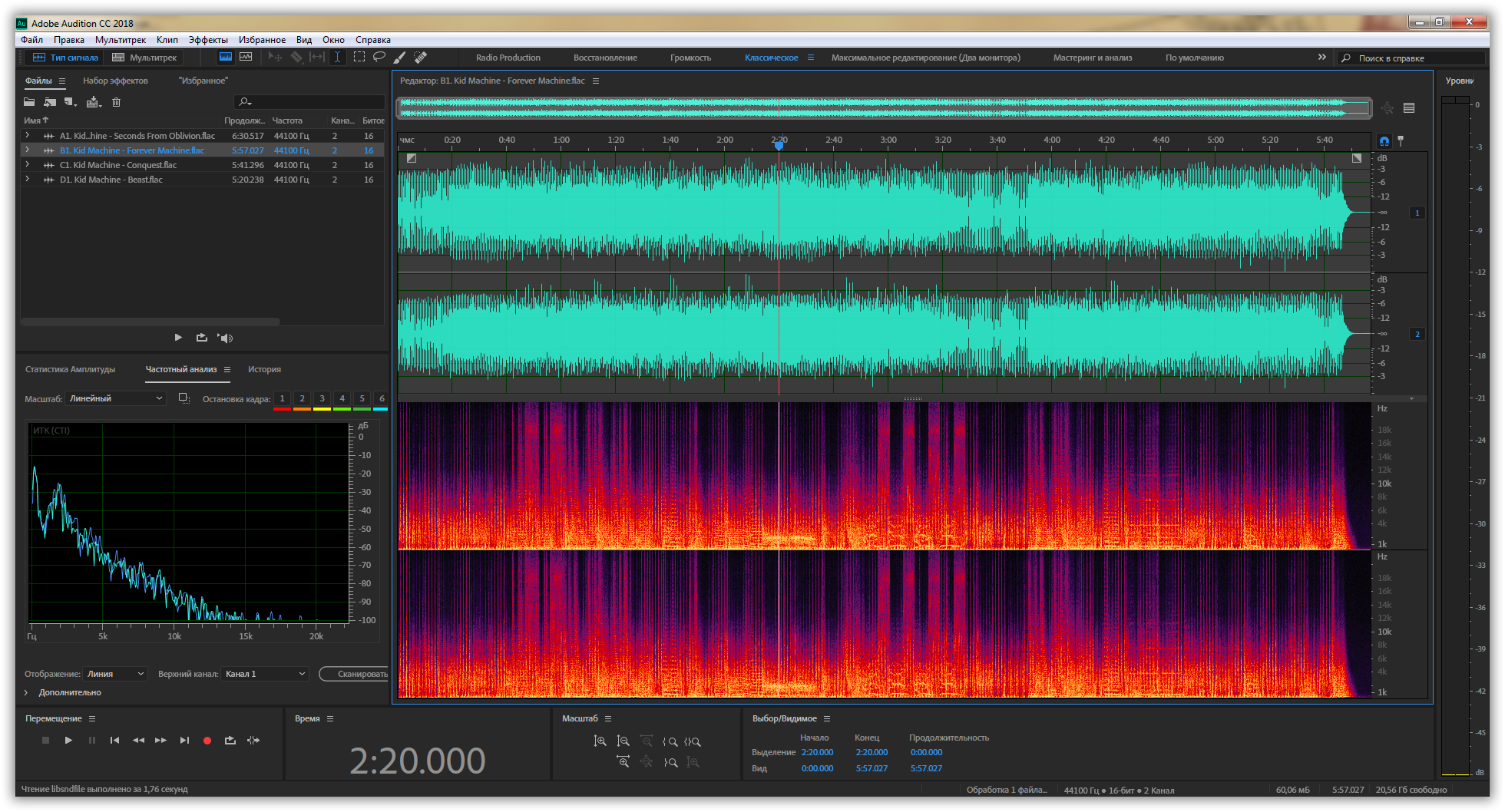Delete selected file with trash icon
Image resolution: width=1505 pixels, height=812 pixels.
[117, 102]
